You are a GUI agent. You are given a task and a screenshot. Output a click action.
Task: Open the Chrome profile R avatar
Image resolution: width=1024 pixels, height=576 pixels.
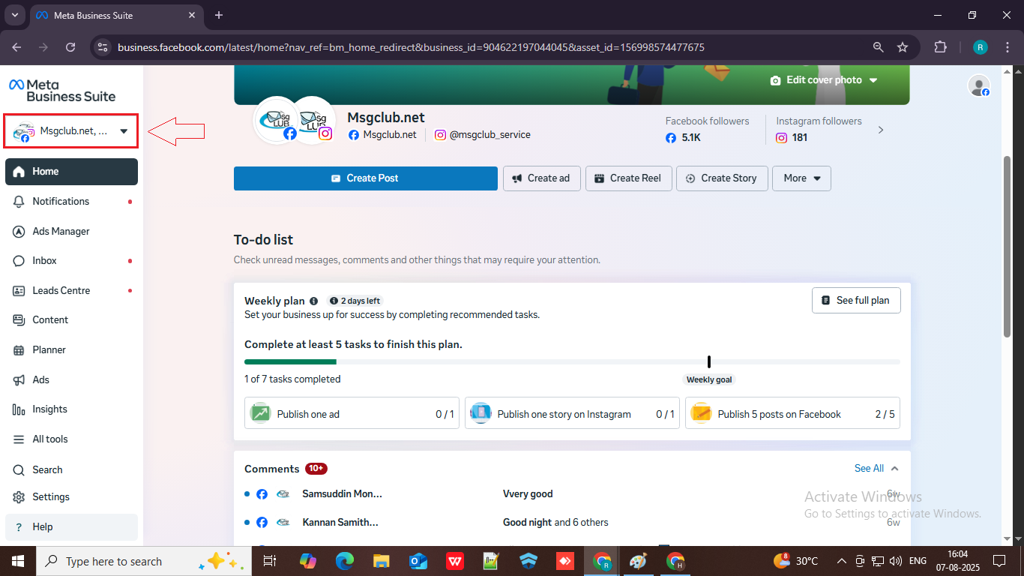(x=980, y=47)
